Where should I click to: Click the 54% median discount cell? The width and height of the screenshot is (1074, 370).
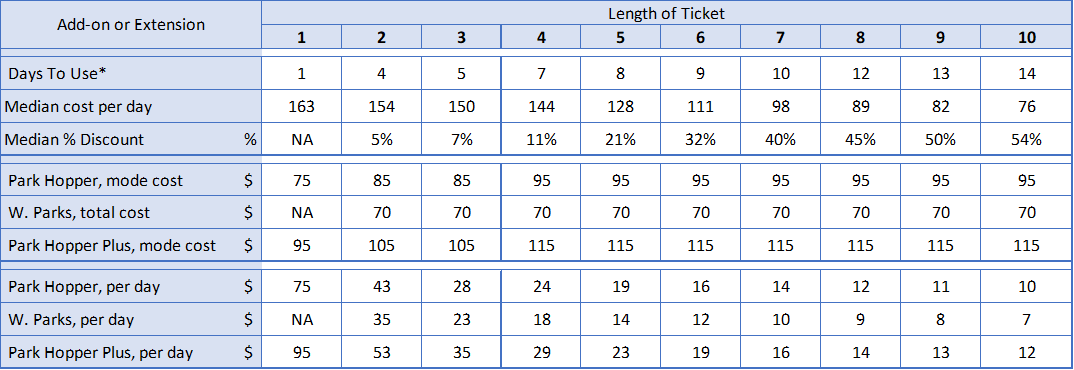1027,139
